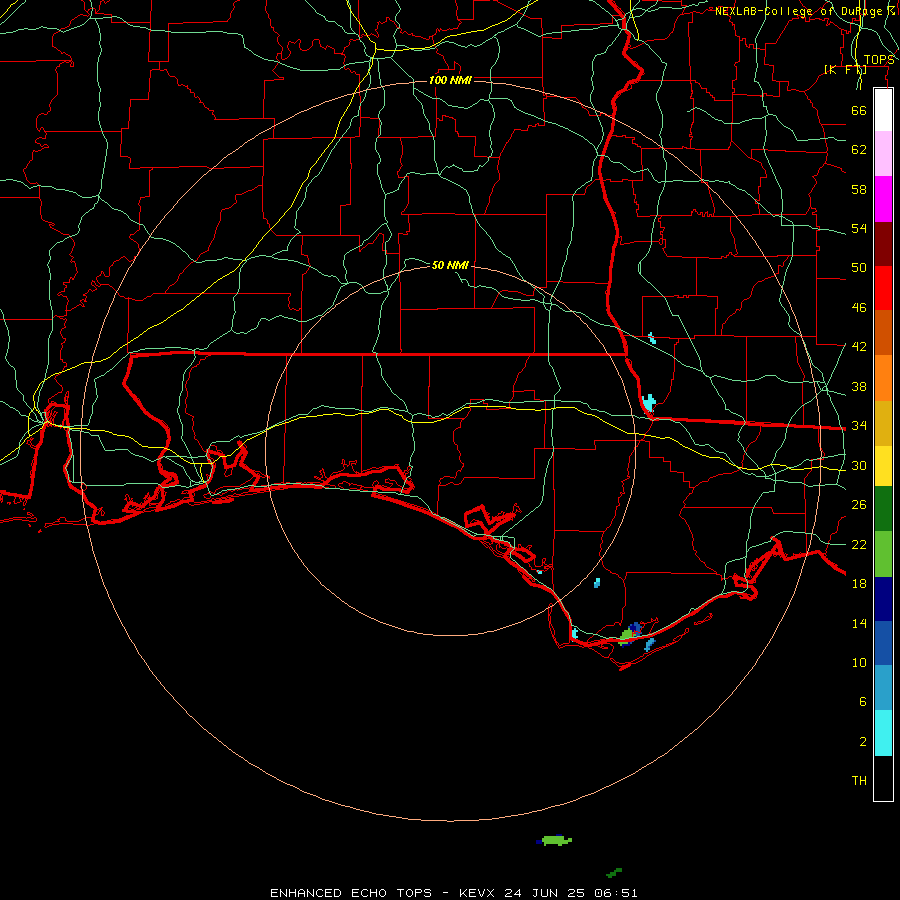
Task: Click the 58 scale value
Action: click(859, 189)
